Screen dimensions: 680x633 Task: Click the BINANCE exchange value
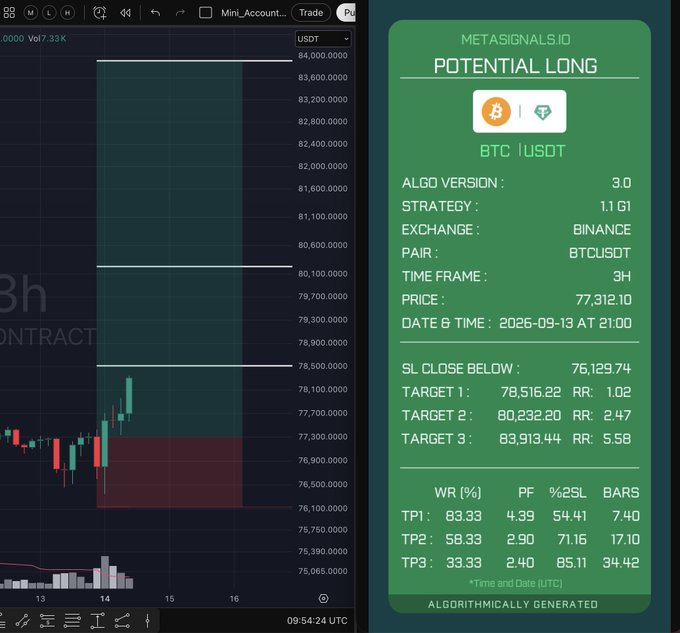(602, 230)
